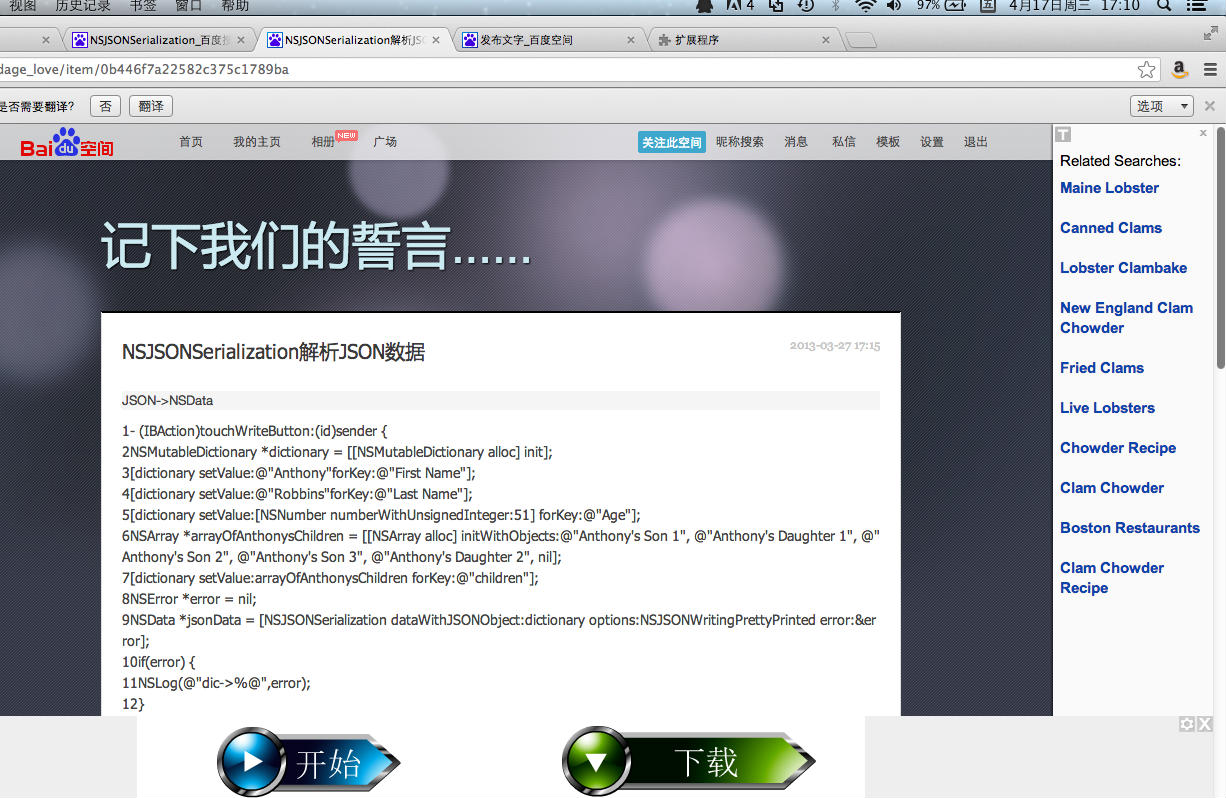Click the 否 button in translate bar
The width and height of the screenshot is (1226, 798).
click(105, 106)
